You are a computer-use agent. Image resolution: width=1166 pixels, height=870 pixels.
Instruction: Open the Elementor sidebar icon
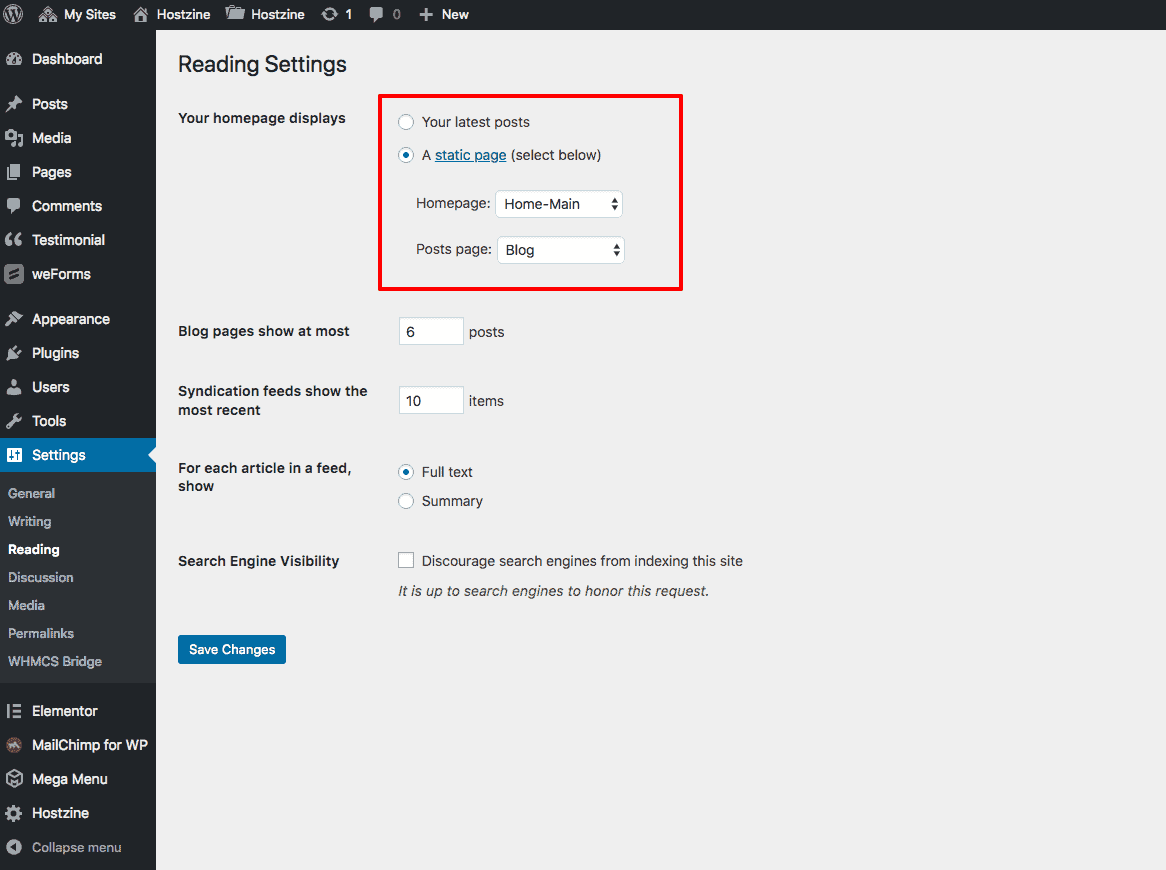[x=14, y=711]
